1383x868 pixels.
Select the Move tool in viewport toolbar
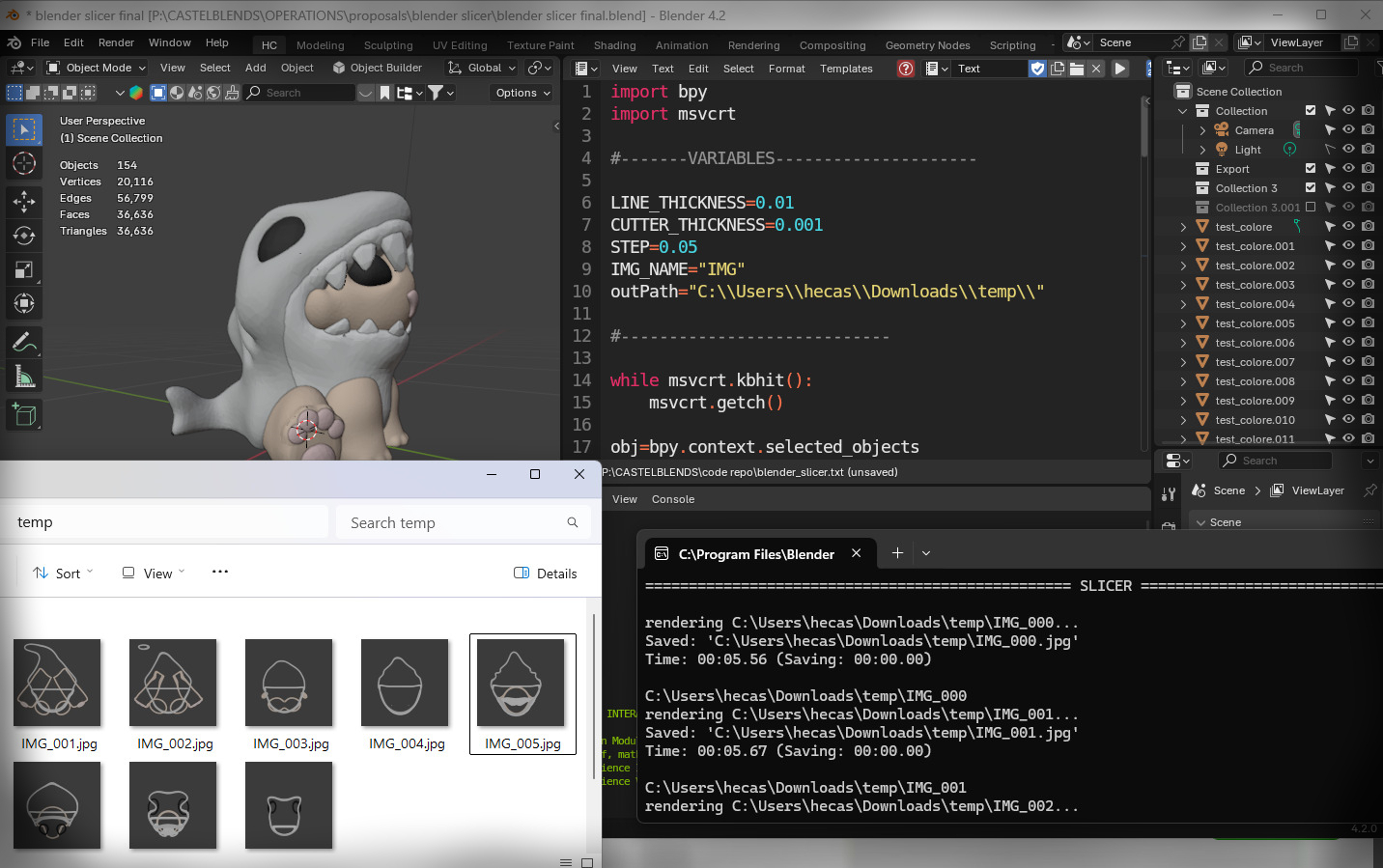click(x=24, y=201)
